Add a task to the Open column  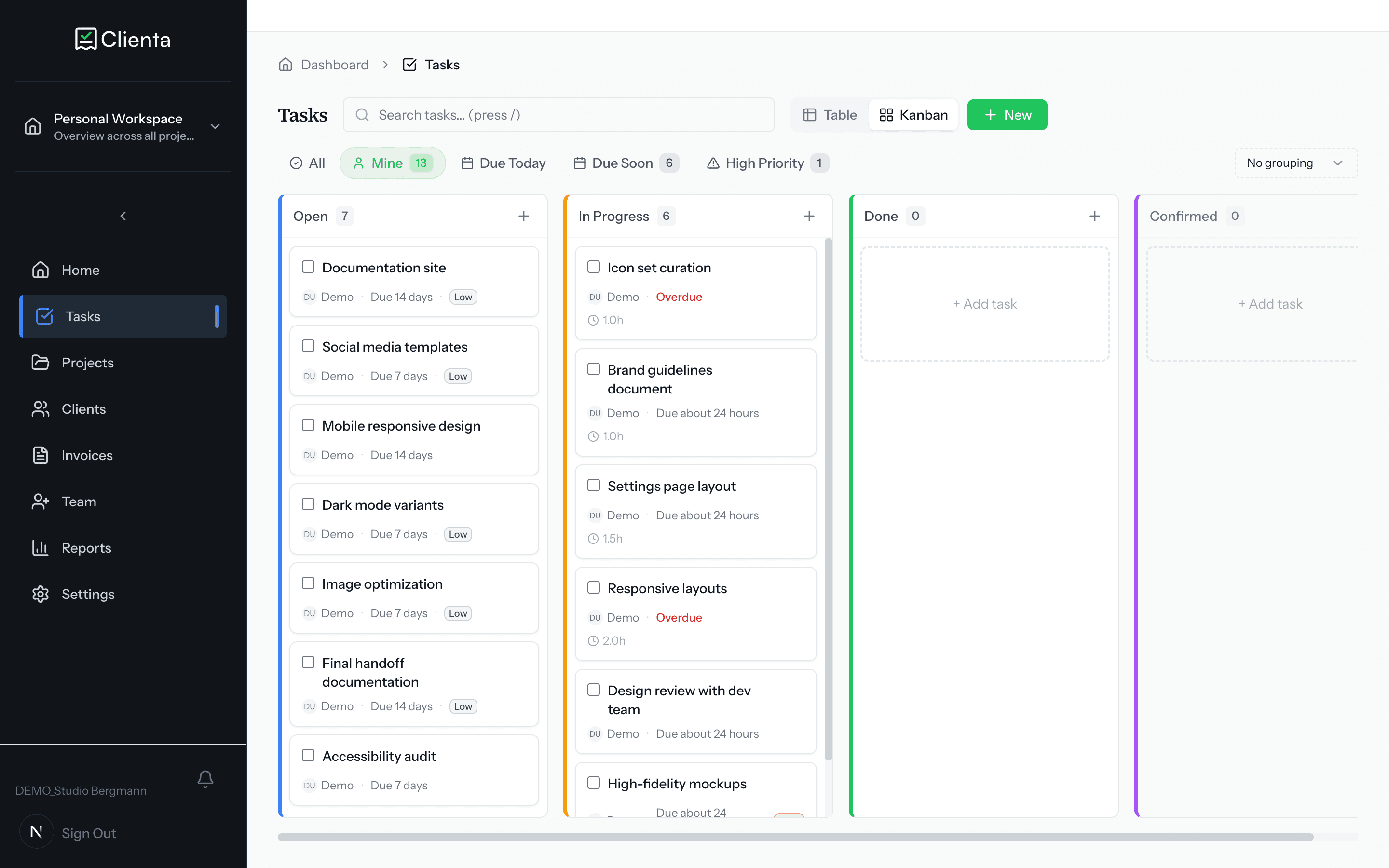click(x=523, y=216)
